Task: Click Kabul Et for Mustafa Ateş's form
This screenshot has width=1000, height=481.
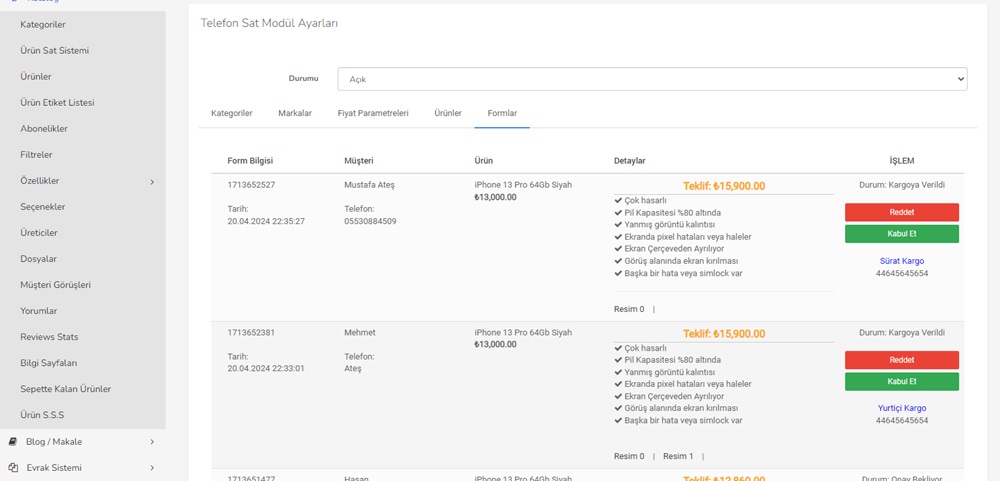Action: pos(902,233)
